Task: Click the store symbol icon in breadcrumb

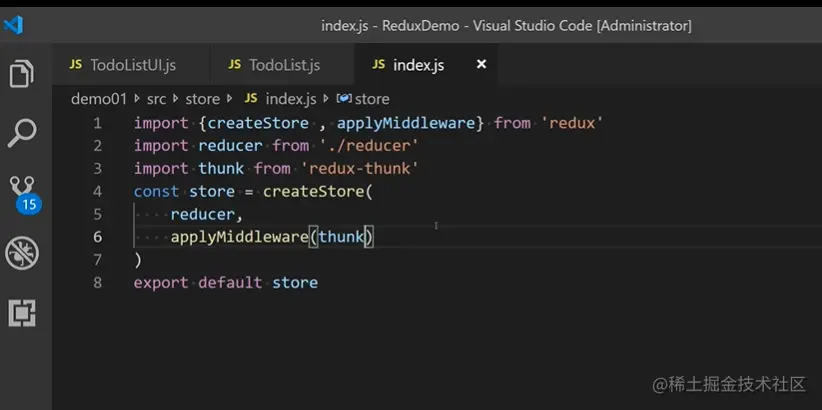Action: point(343,99)
